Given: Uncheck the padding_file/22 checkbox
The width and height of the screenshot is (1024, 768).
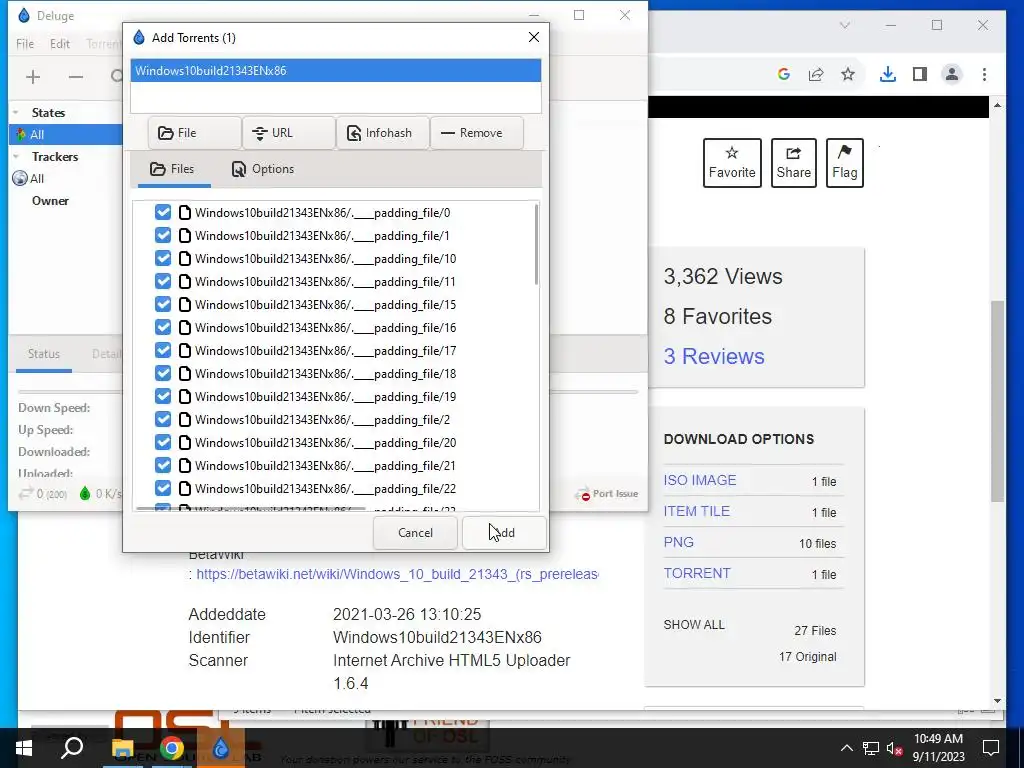Looking at the screenshot, I should click(163, 488).
